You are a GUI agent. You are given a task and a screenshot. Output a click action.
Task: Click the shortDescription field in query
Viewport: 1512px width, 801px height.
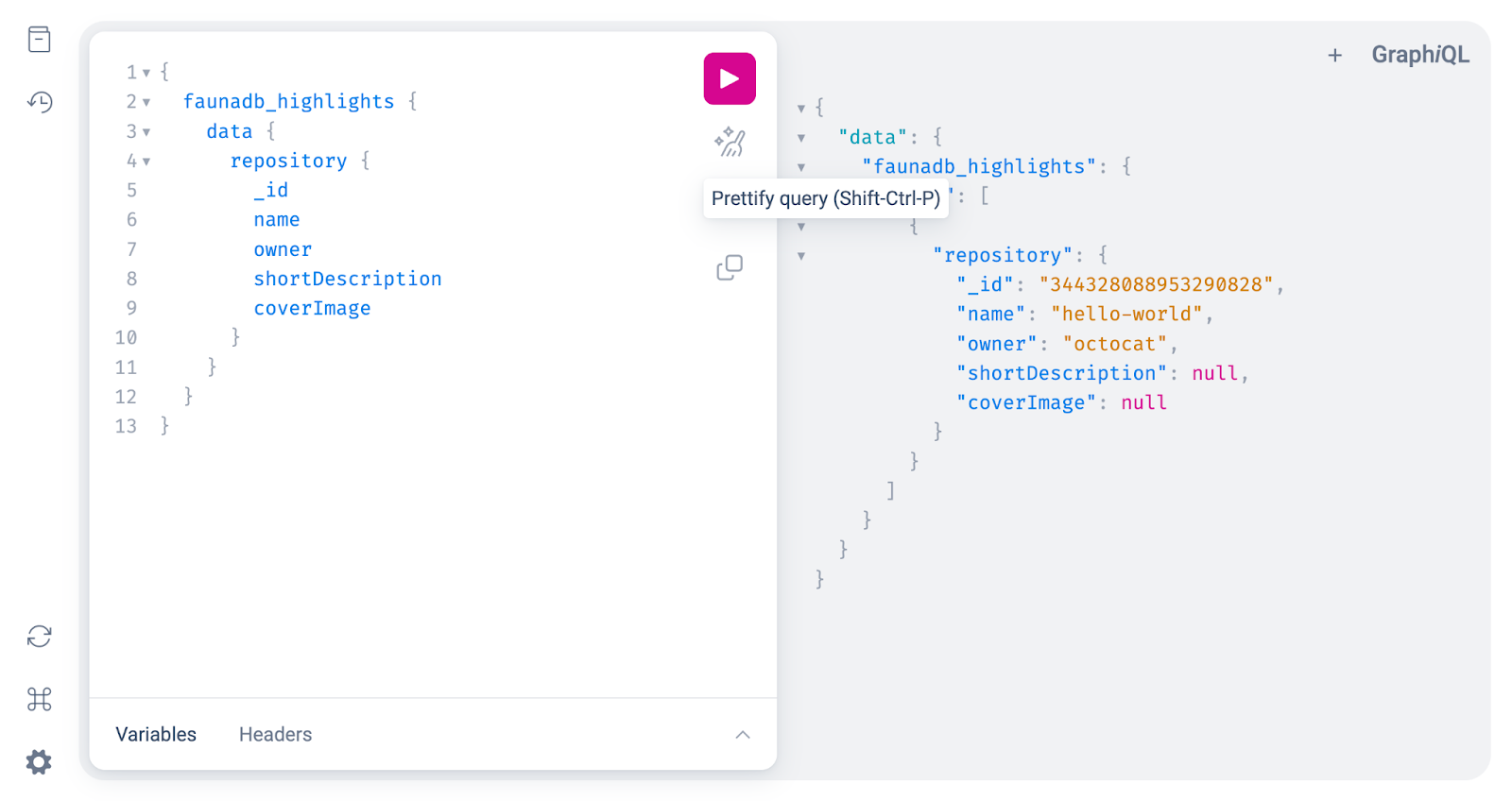(347, 279)
